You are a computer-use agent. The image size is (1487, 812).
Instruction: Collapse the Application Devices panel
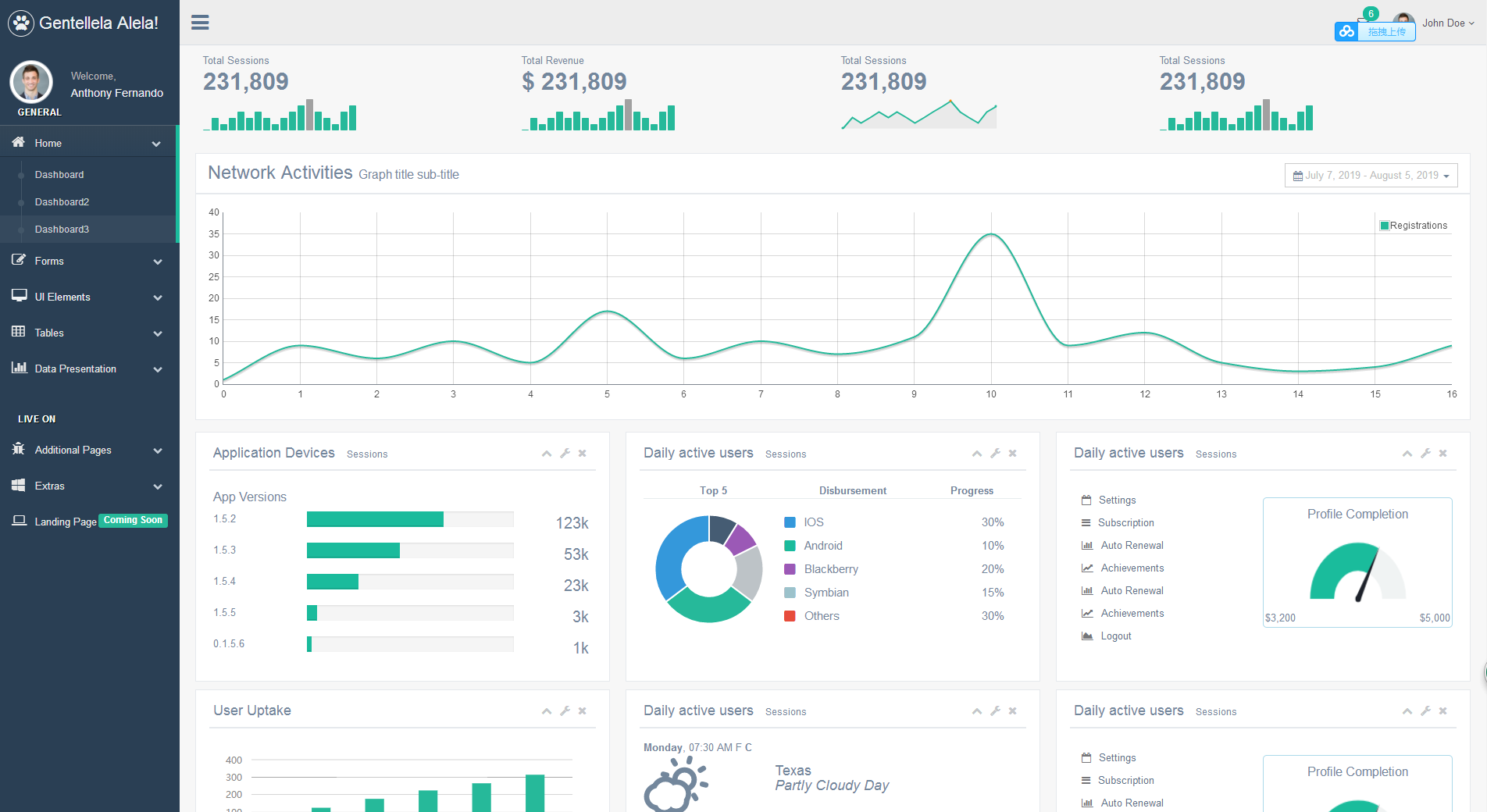coord(547,454)
